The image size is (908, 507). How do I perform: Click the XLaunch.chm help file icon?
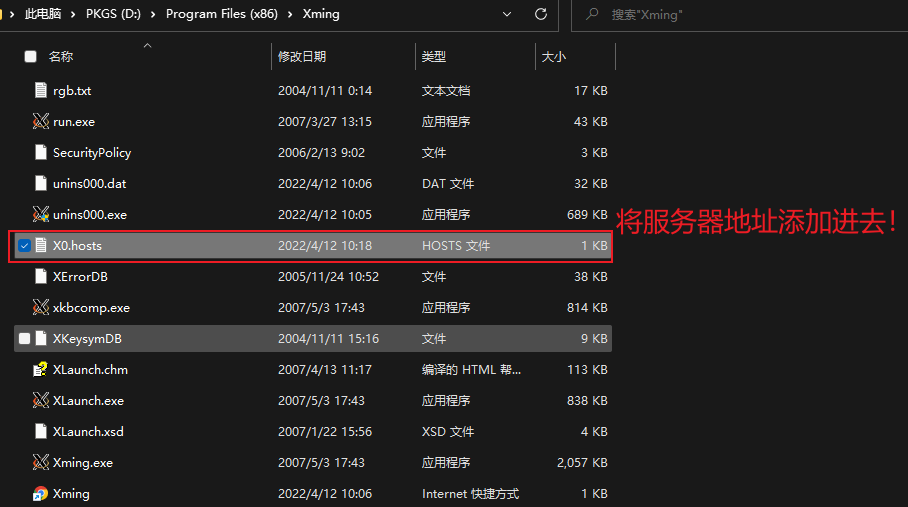(x=41, y=369)
